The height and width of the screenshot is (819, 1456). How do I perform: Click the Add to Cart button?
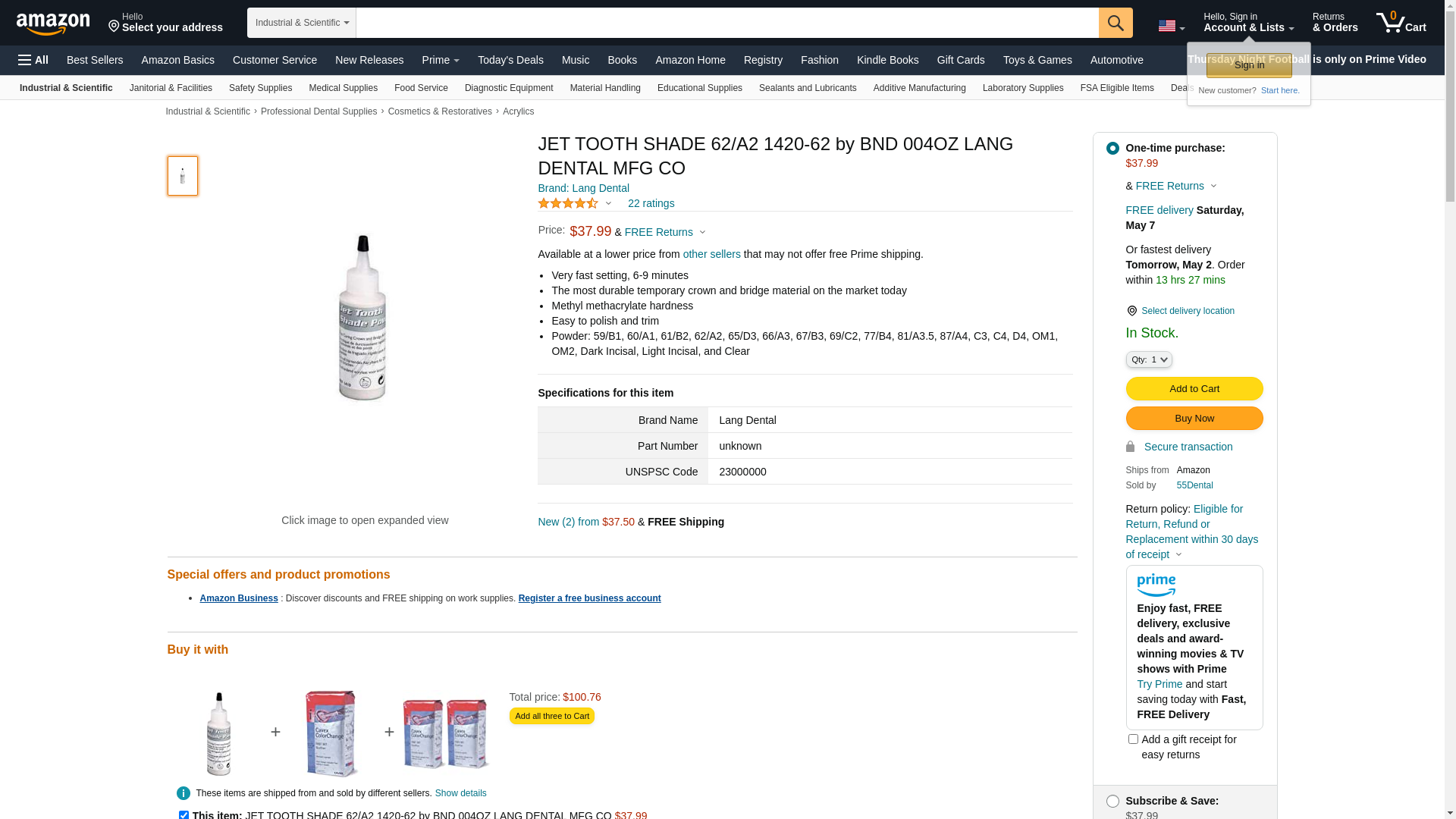click(1194, 389)
